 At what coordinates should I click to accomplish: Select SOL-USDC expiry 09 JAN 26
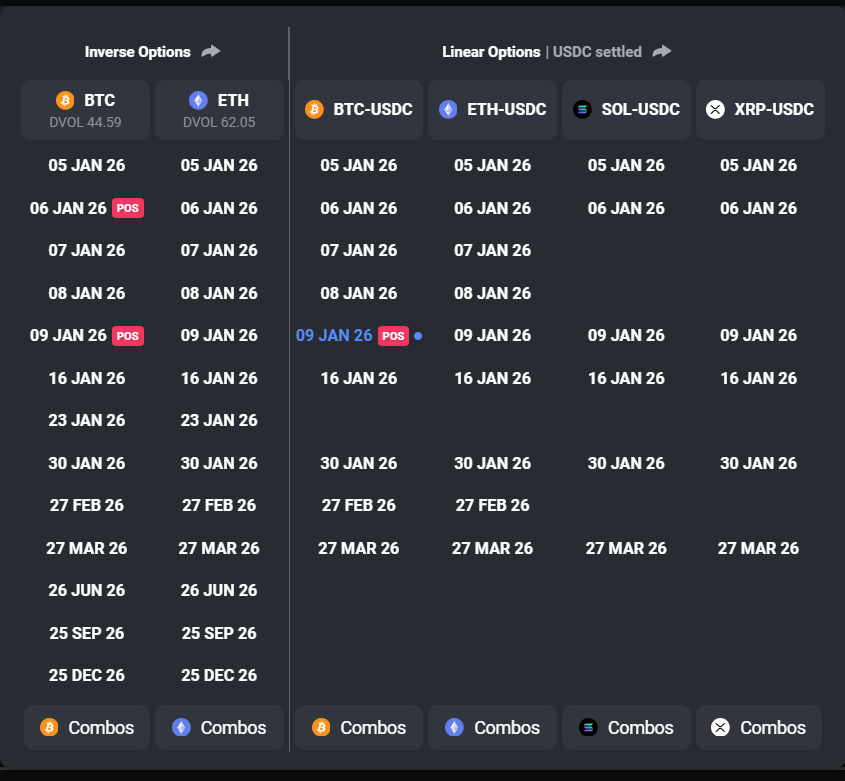pos(626,335)
